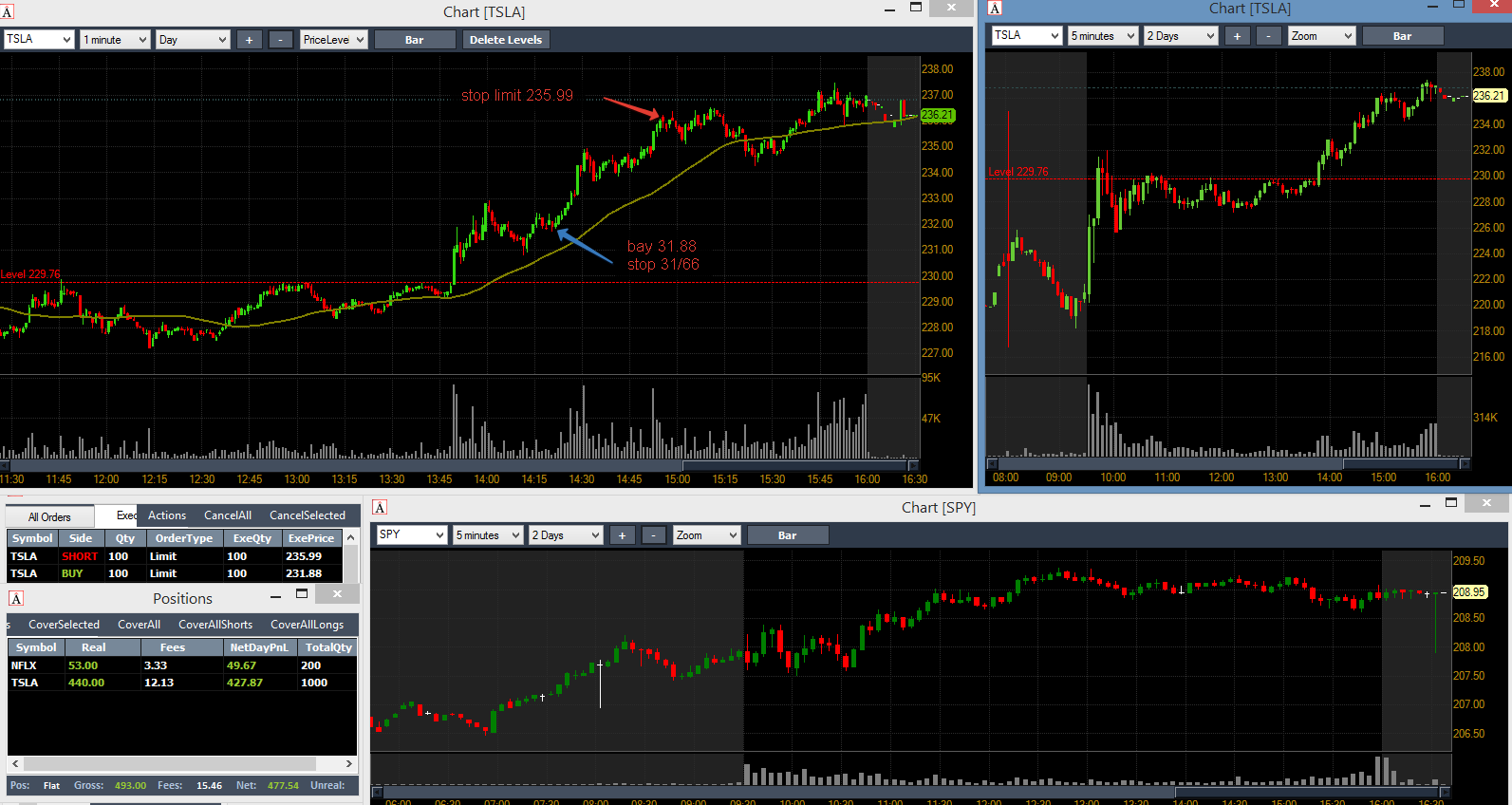Click the Delete Levels button
The image size is (1512, 805).
point(506,40)
